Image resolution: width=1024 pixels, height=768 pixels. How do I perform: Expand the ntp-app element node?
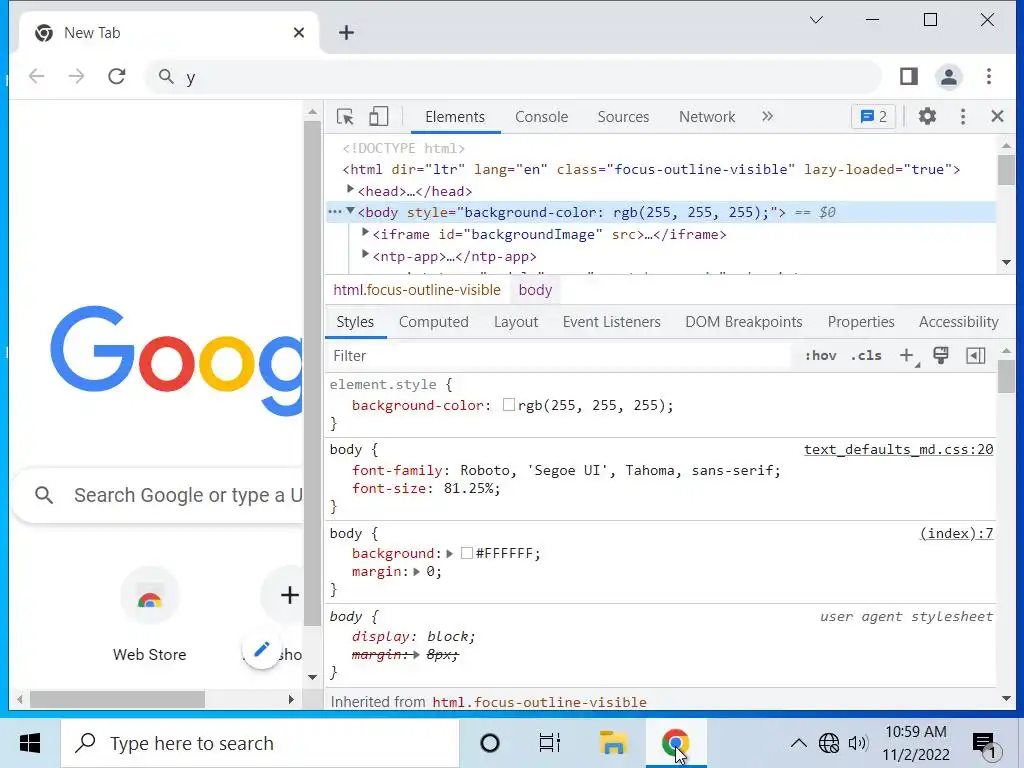tap(366, 255)
